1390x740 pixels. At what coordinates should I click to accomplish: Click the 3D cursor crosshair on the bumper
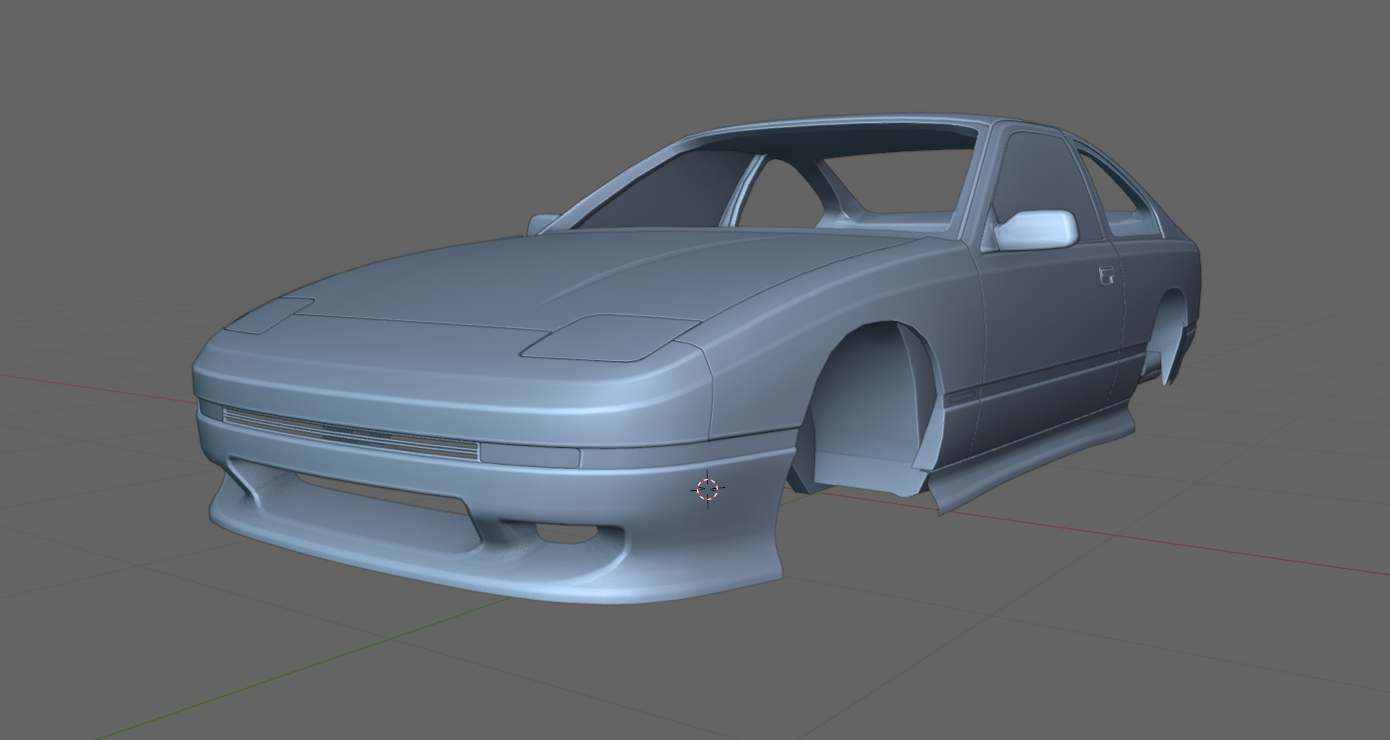coord(708,489)
